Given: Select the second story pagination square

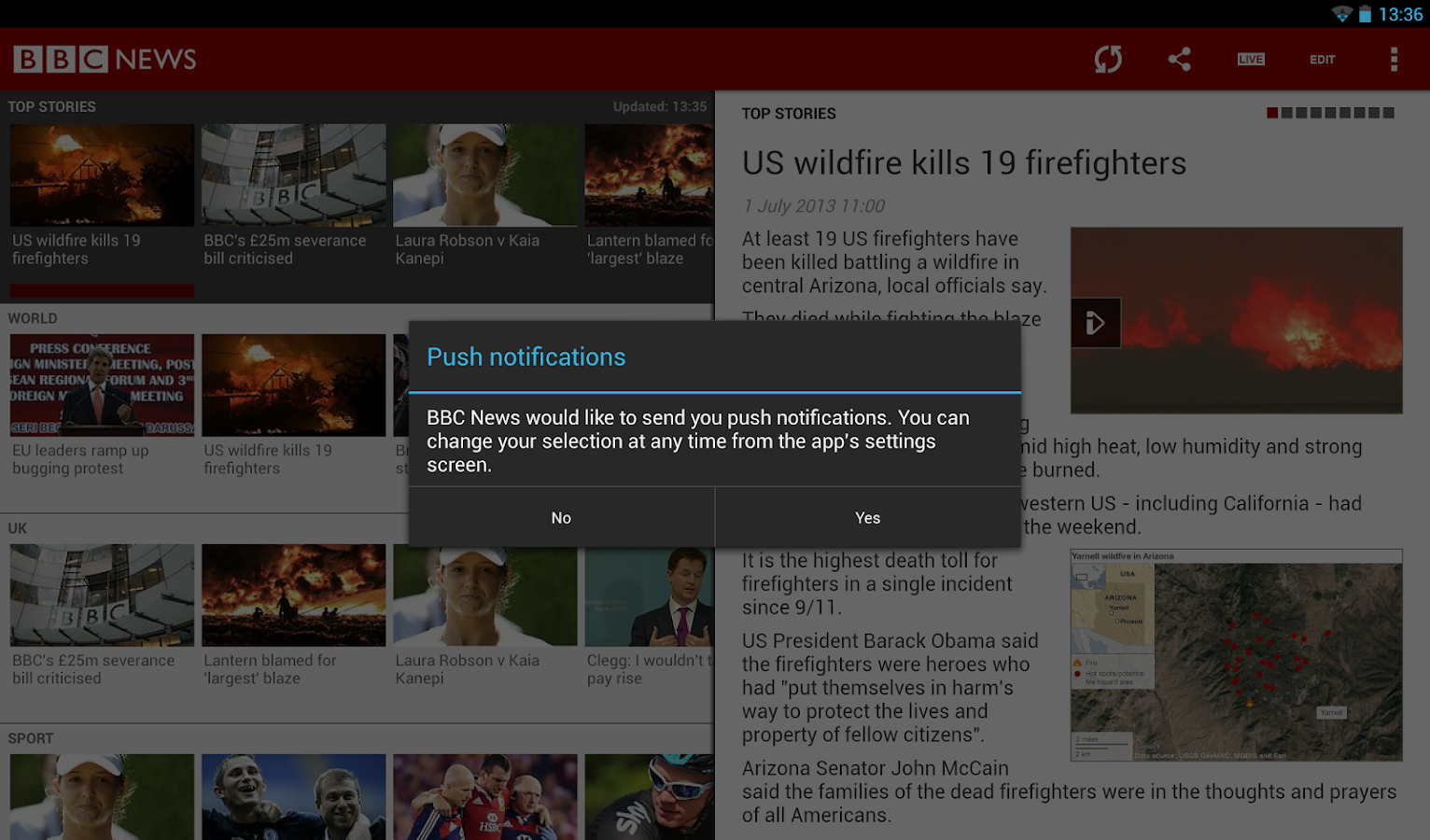Looking at the screenshot, I should pyautogui.click(x=1286, y=112).
